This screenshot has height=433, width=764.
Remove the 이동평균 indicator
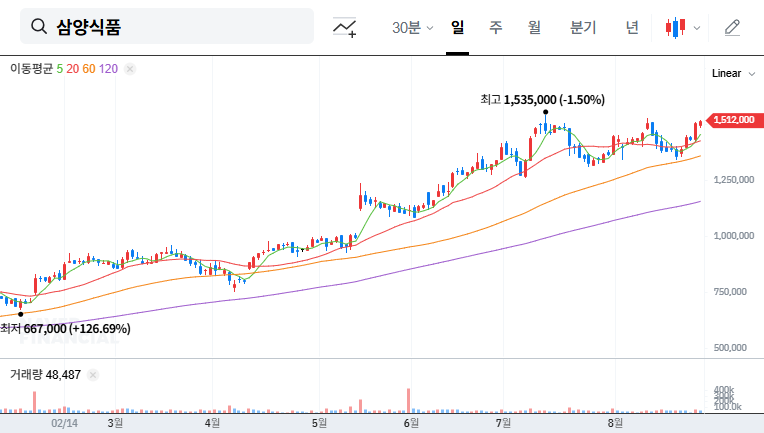tap(130, 69)
